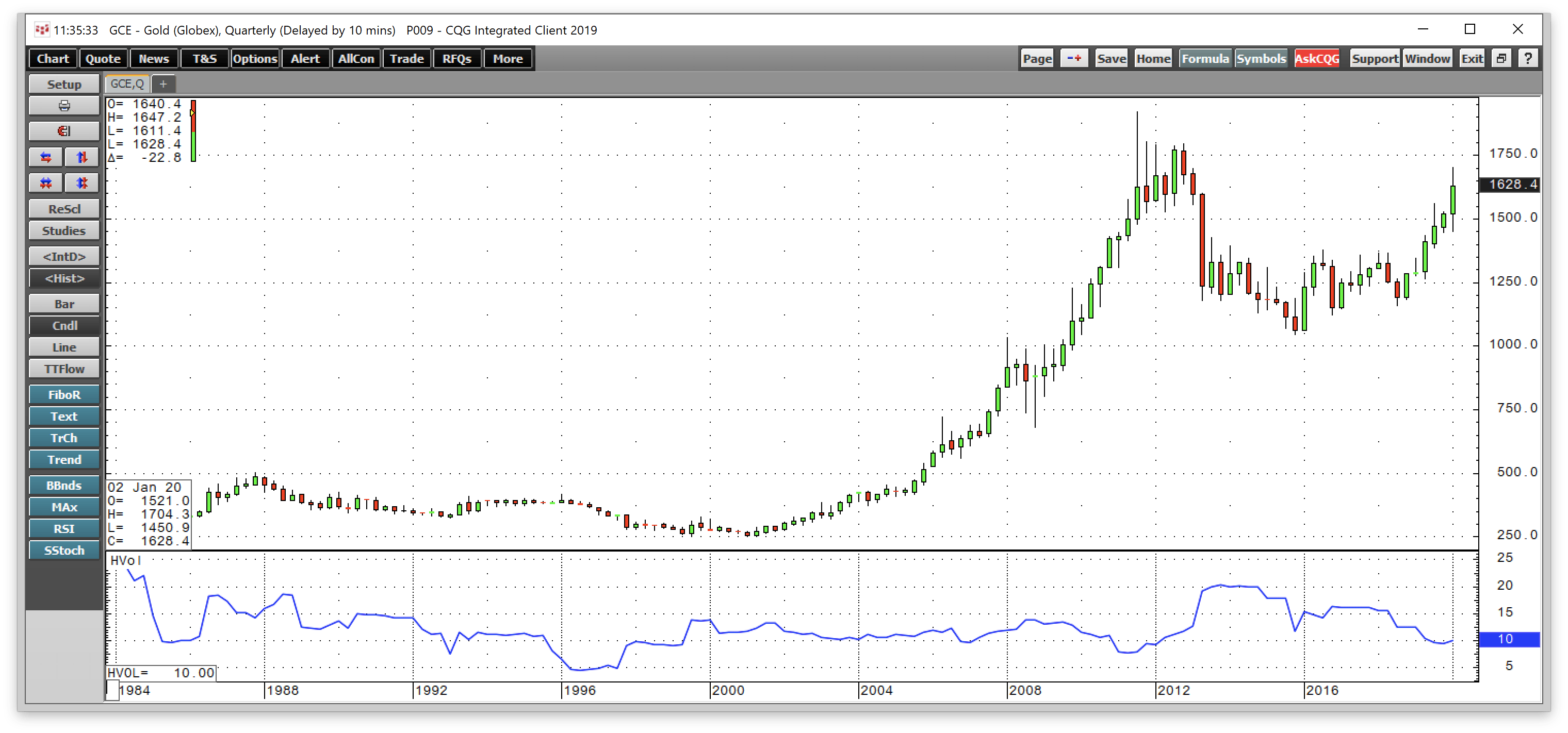Screen dimensions: 1568x733
Task: Click the red AskCQG button
Action: tap(1317, 58)
